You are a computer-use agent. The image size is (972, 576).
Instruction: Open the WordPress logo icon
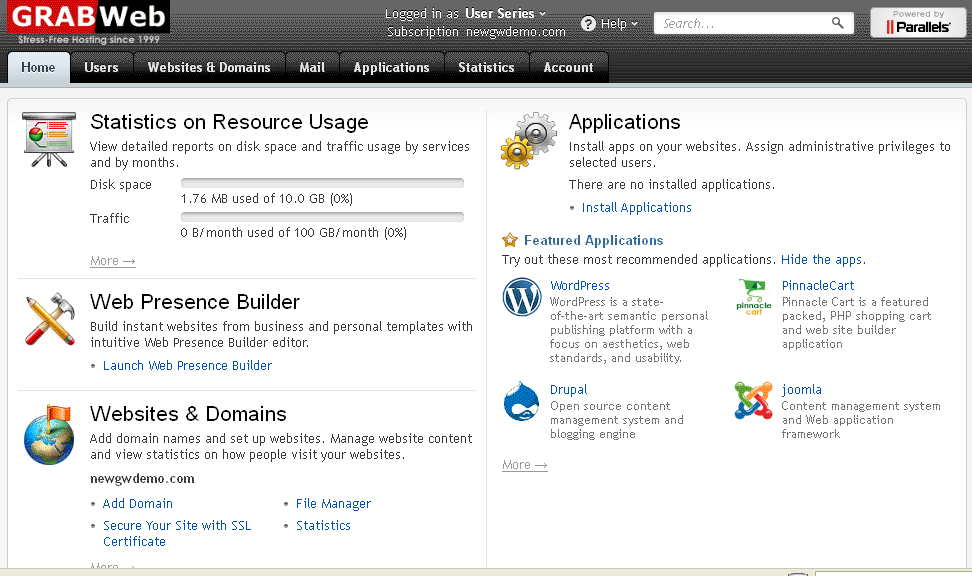coord(522,298)
